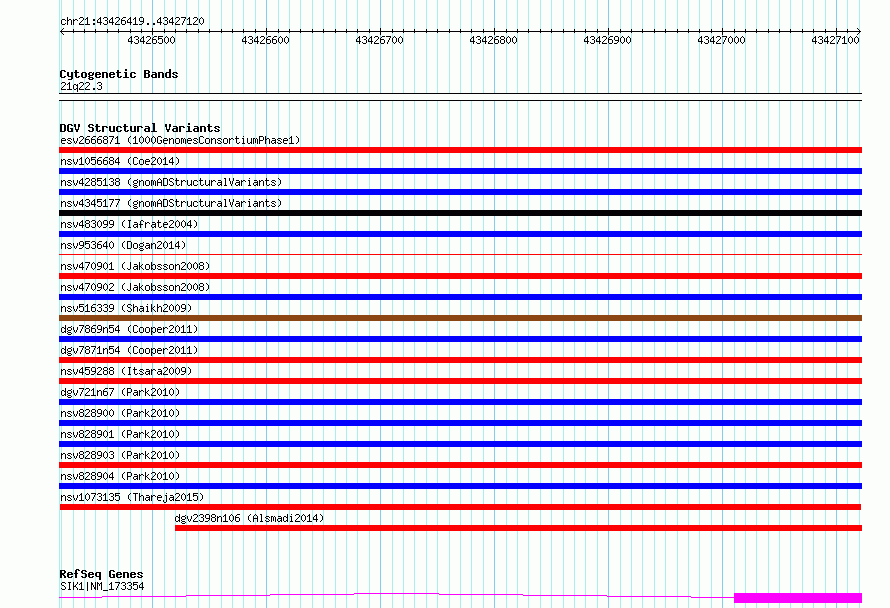Click ruler position 43427100
The height and width of the screenshot is (608, 890).
836,40
